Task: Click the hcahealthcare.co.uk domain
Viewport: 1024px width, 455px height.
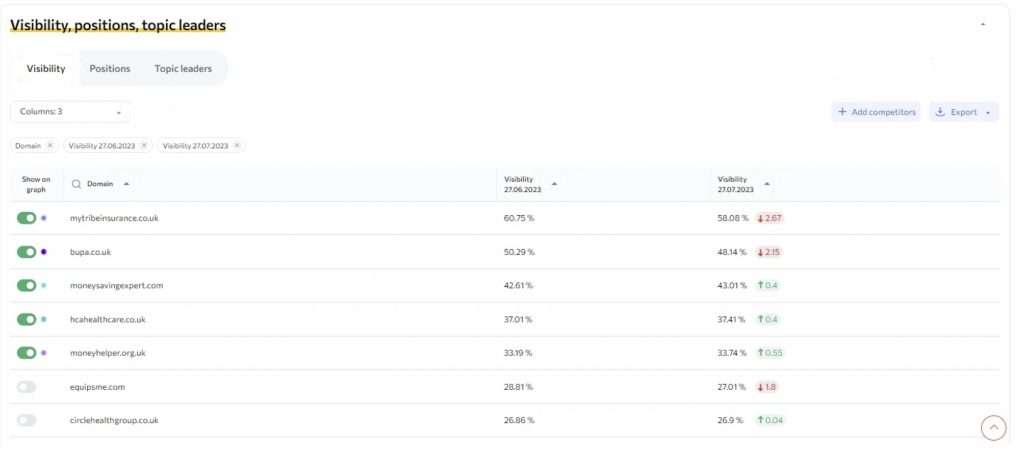Action: click(108, 319)
